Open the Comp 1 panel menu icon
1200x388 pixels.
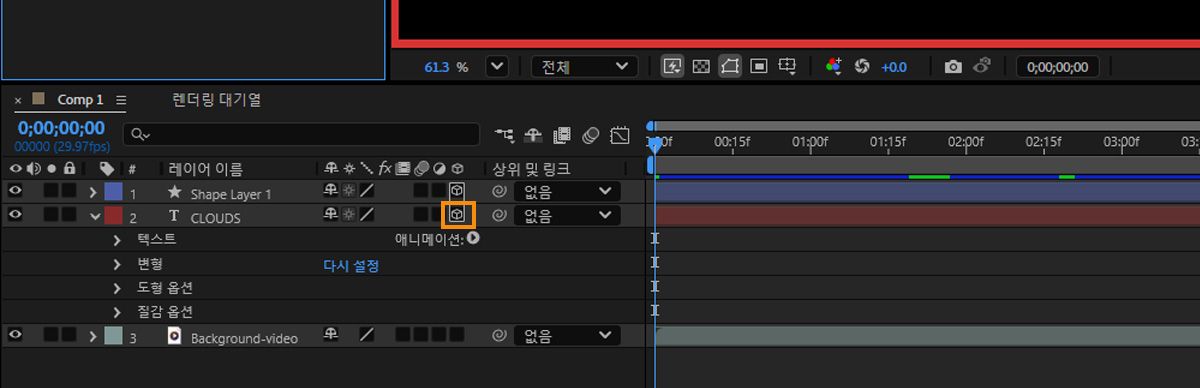pos(121,100)
